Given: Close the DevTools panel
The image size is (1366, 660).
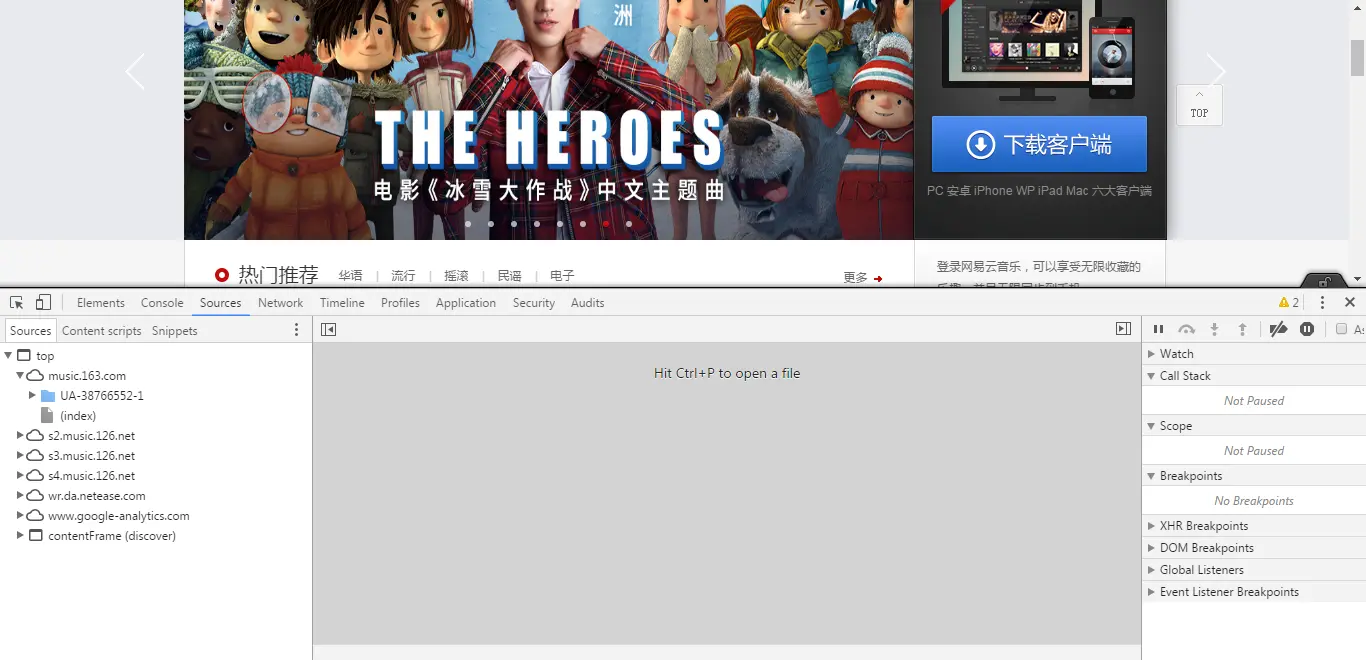Looking at the screenshot, I should coord(1350,302).
